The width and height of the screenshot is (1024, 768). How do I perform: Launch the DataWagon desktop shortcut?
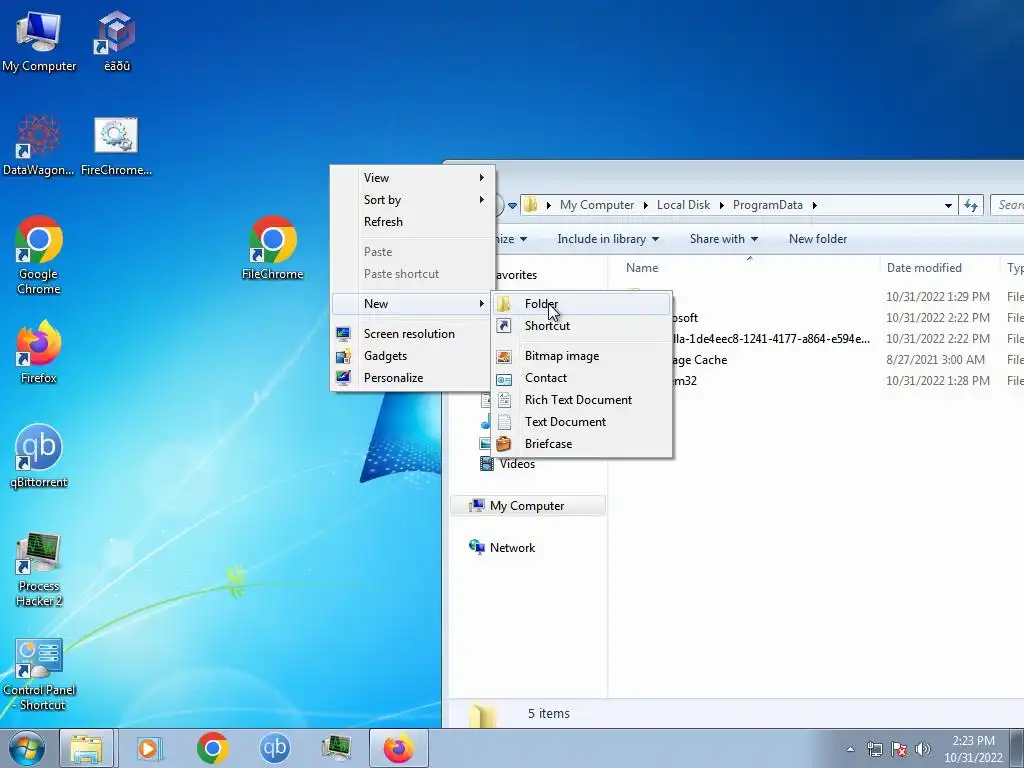tap(39, 146)
